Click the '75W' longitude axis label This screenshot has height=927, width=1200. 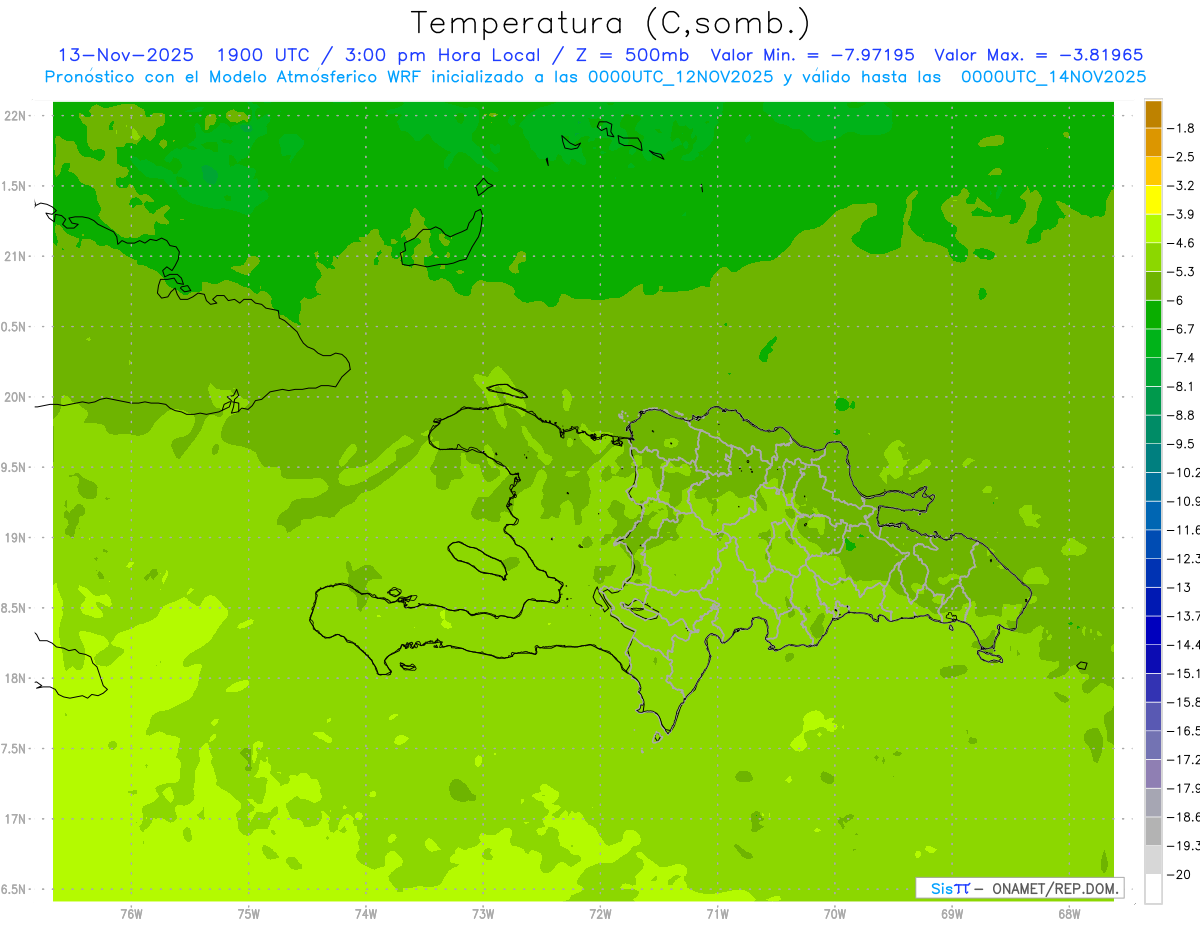pyautogui.click(x=249, y=913)
